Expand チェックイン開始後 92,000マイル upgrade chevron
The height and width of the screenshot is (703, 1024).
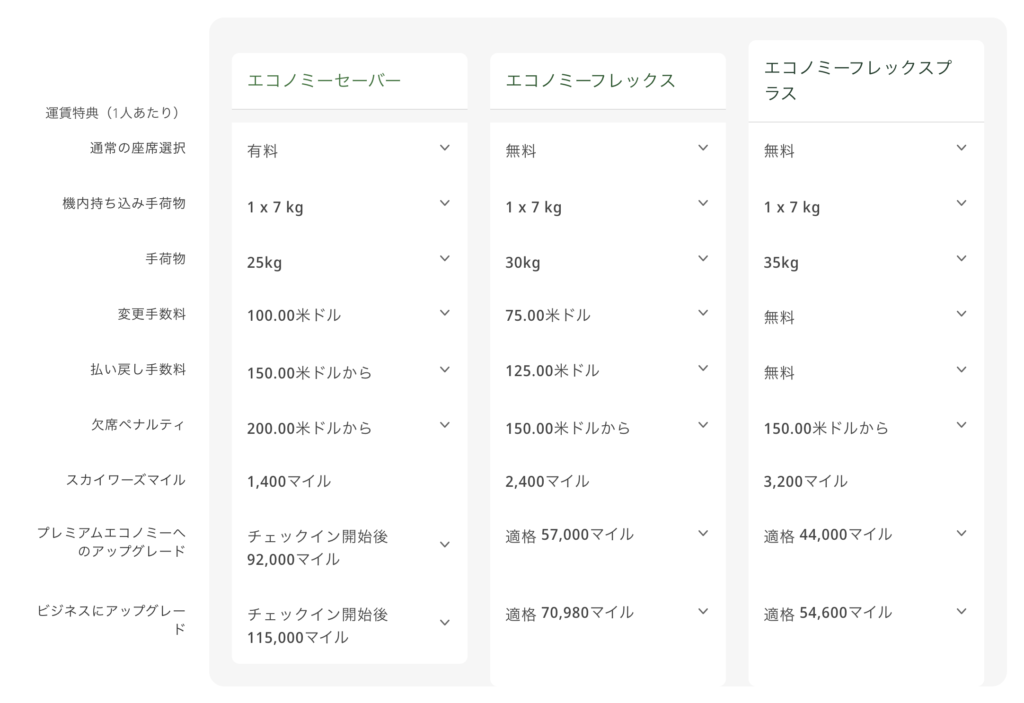tap(444, 545)
